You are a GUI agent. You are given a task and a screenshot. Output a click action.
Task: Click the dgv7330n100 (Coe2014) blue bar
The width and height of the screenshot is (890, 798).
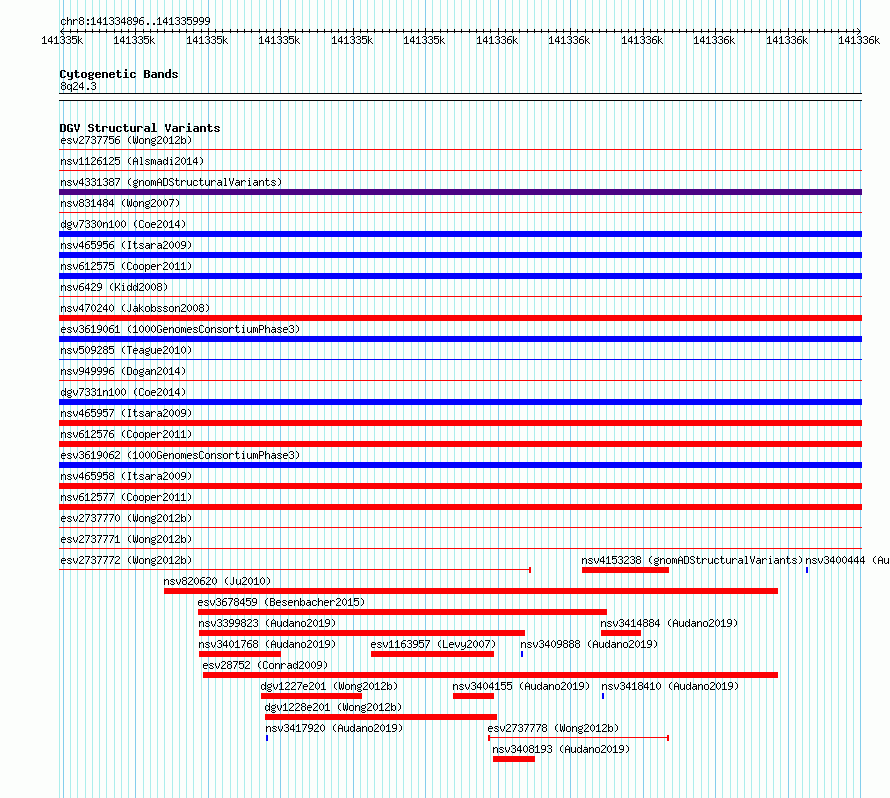click(x=460, y=234)
